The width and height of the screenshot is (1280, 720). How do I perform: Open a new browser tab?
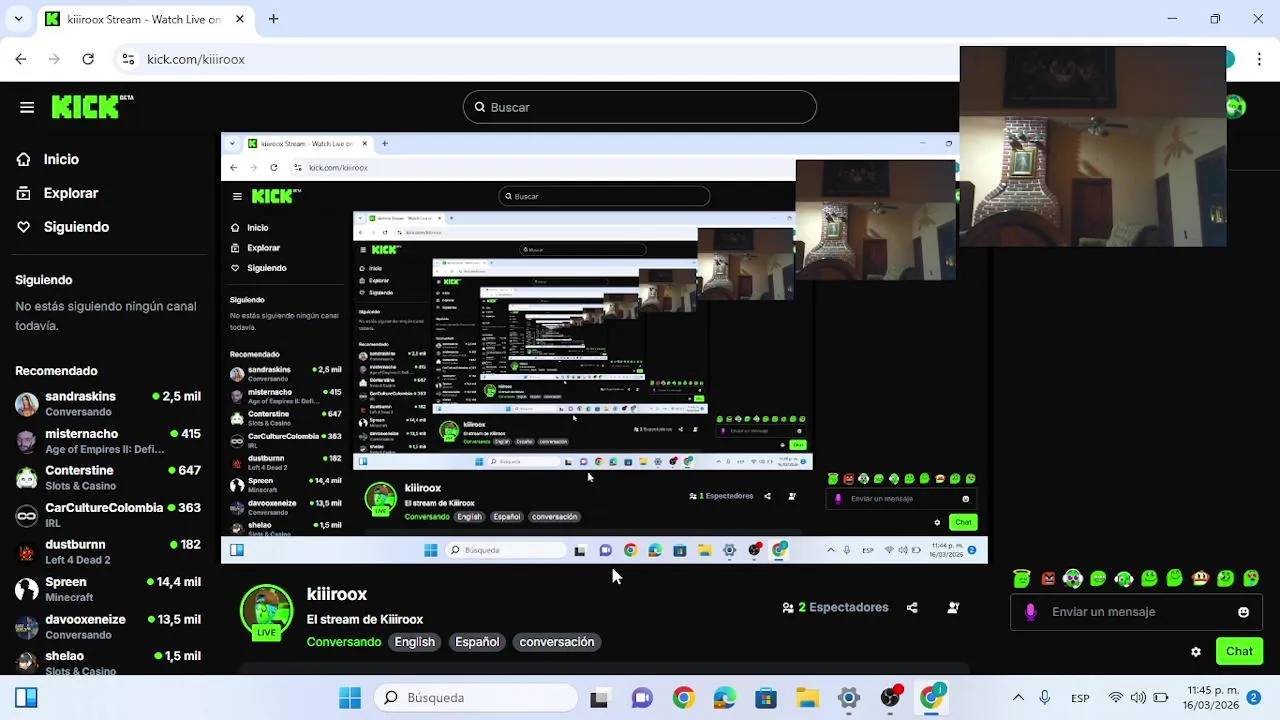click(273, 18)
